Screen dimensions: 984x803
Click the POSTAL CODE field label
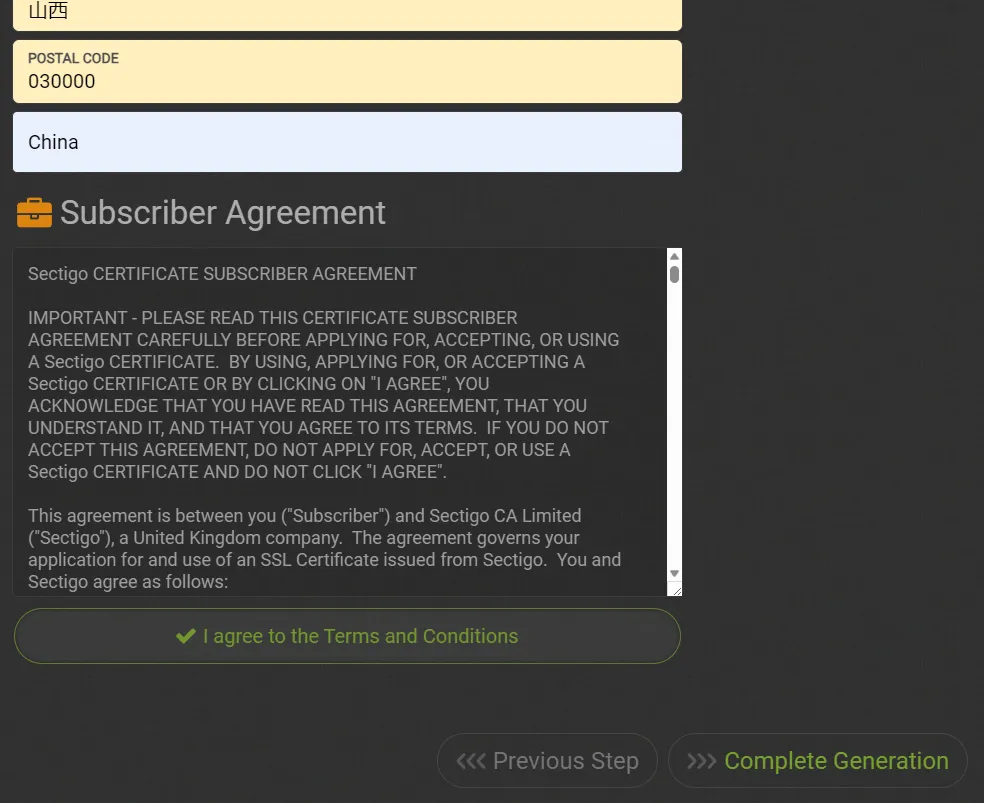click(x=73, y=58)
